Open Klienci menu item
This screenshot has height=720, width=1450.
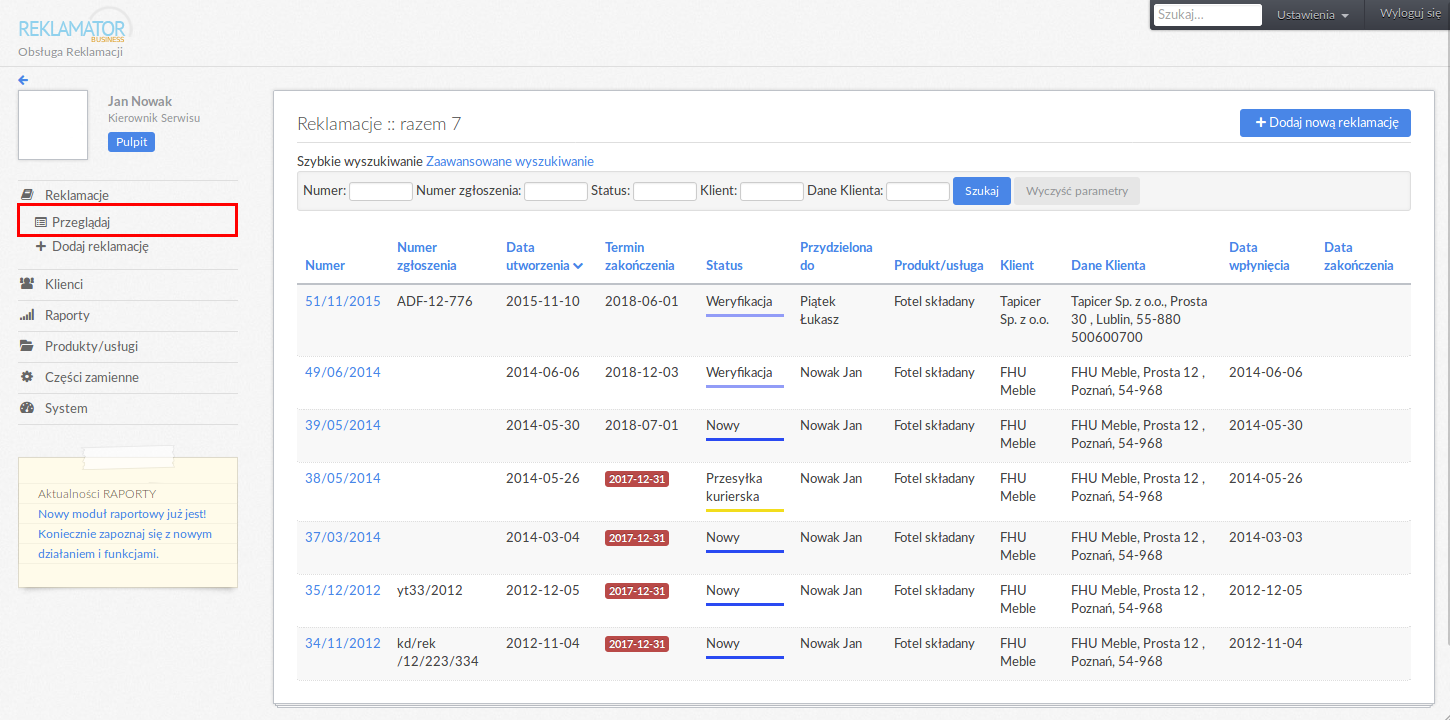pos(64,284)
